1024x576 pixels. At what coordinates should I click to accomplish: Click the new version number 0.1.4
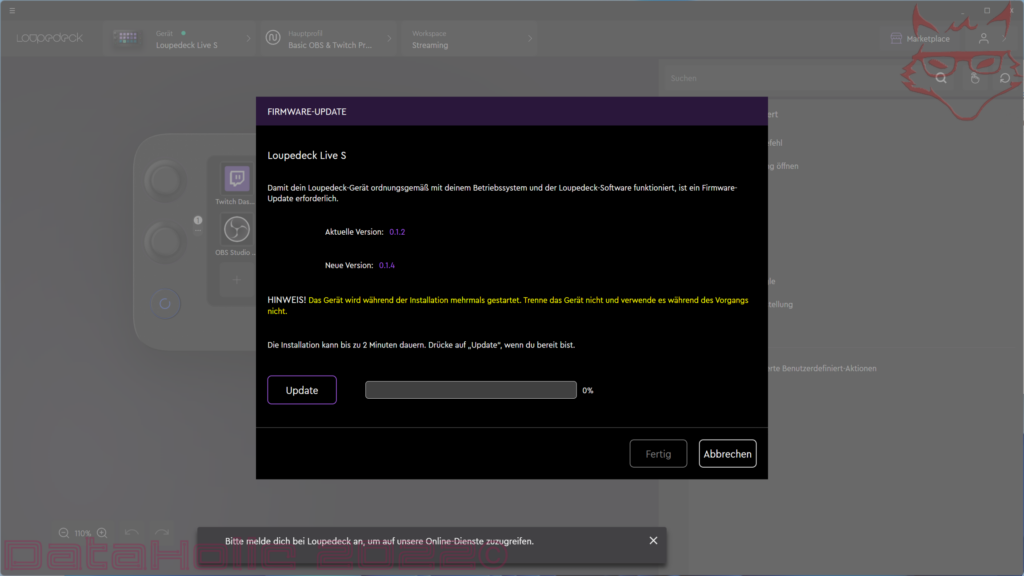[x=387, y=265]
